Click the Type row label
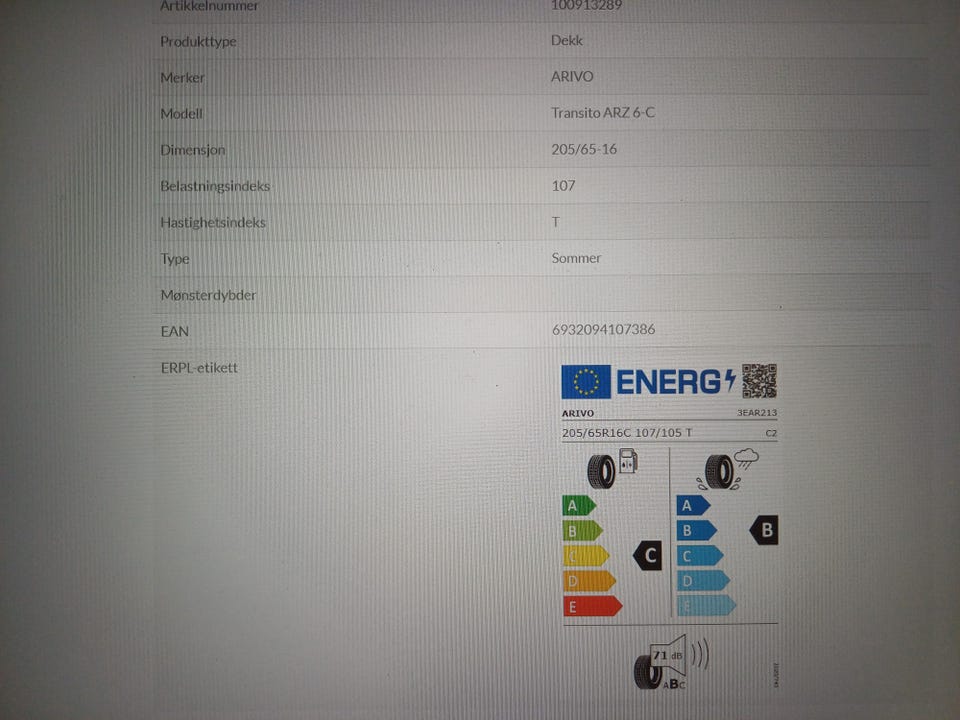960x720 pixels. tap(174, 259)
